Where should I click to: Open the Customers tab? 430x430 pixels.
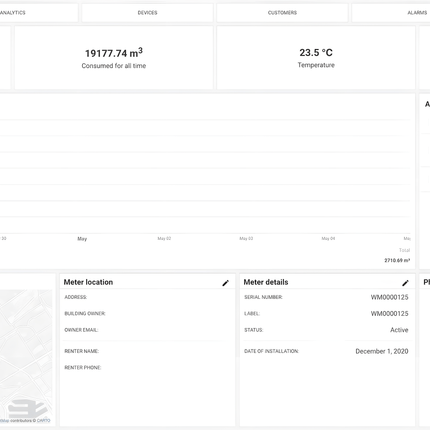pos(282,13)
